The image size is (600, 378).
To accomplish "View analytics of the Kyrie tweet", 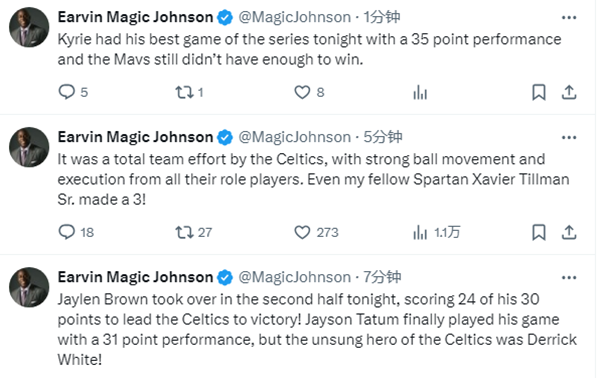I will point(420,92).
